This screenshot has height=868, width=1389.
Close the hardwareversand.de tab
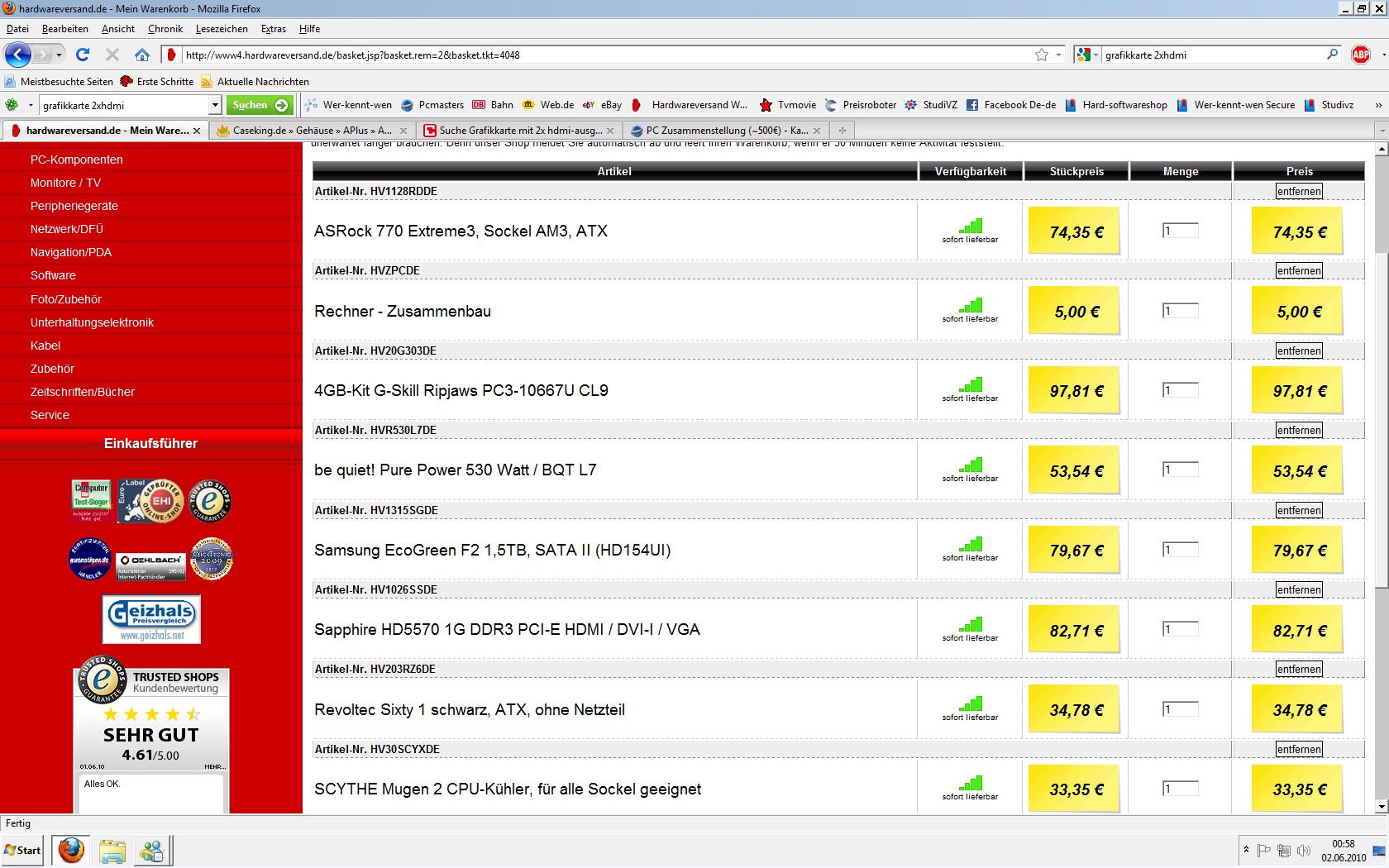coord(197,131)
